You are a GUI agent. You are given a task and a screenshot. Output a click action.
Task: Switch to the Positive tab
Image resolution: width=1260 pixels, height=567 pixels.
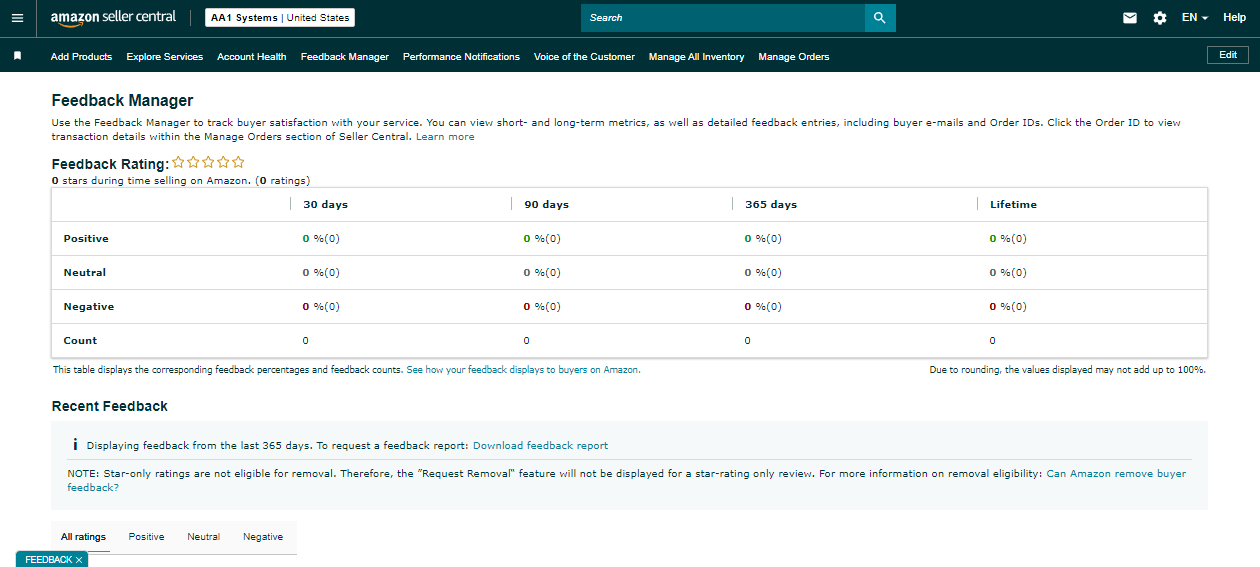pyautogui.click(x=146, y=537)
